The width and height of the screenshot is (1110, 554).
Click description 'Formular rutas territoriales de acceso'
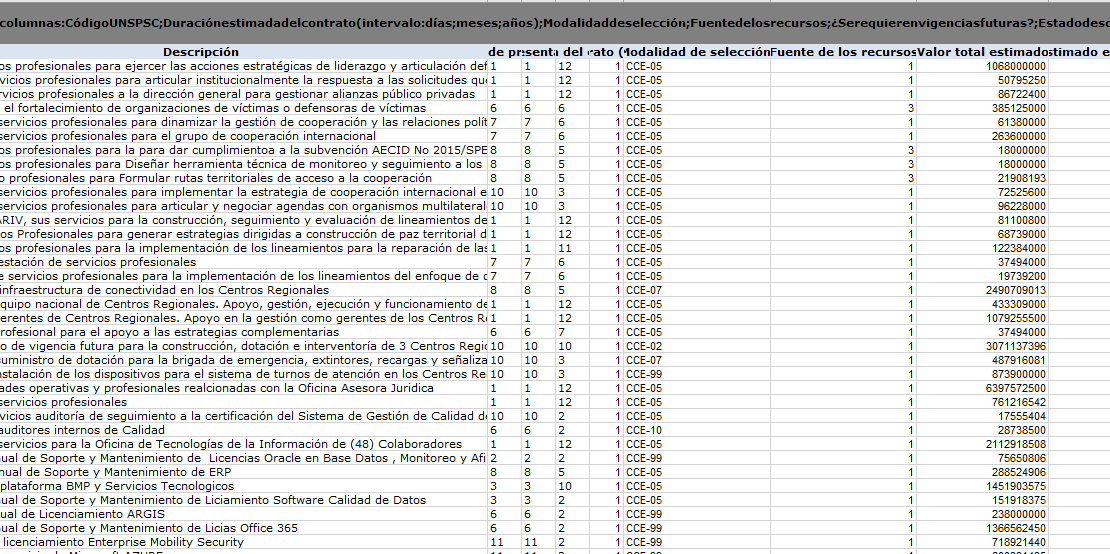244,178
